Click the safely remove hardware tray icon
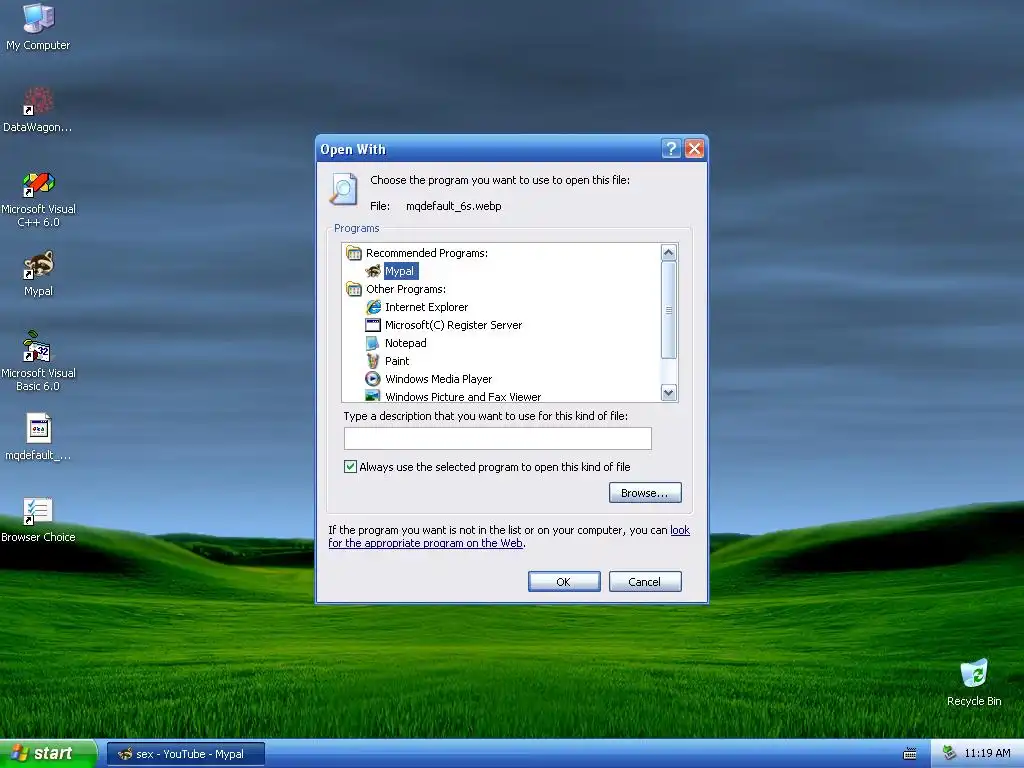Viewport: 1024px width, 768px height. pos(950,753)
